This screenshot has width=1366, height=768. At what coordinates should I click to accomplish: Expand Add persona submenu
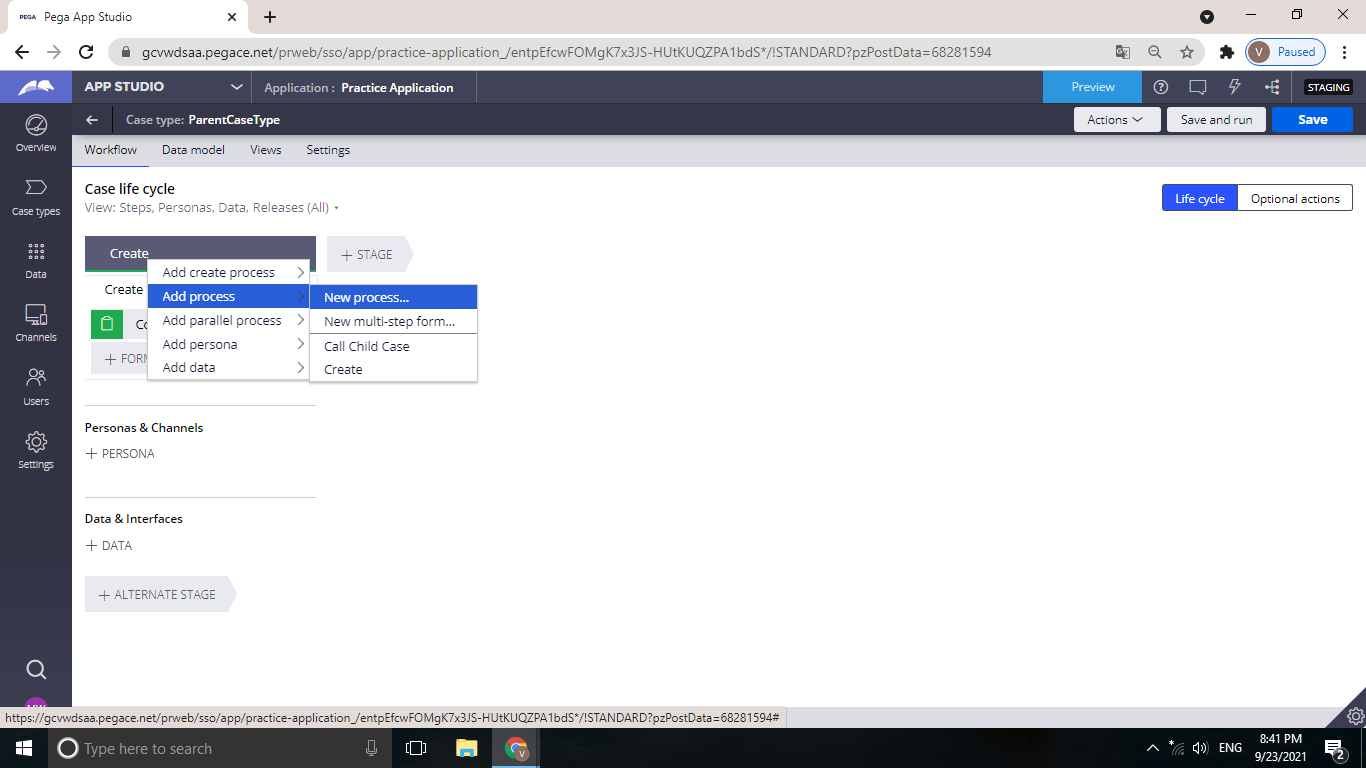228,344
